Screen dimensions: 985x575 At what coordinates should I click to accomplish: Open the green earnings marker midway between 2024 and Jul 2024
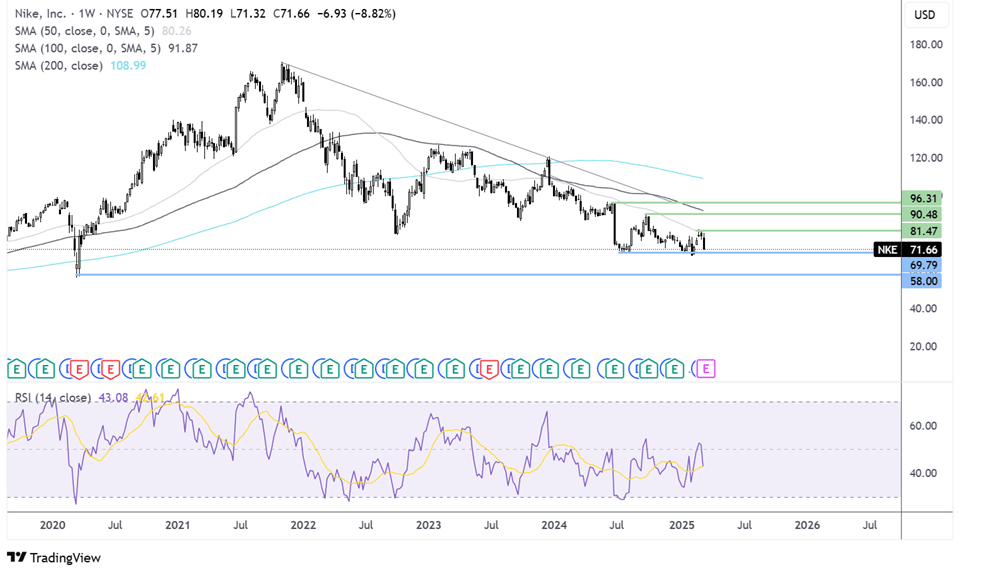point(580,369)
